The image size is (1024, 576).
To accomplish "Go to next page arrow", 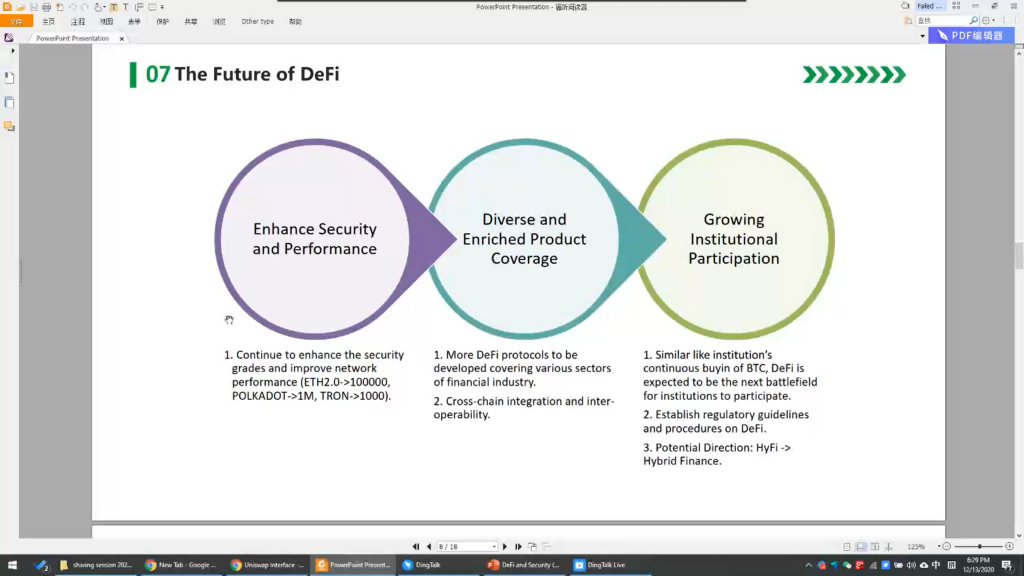I will point(505,547).
